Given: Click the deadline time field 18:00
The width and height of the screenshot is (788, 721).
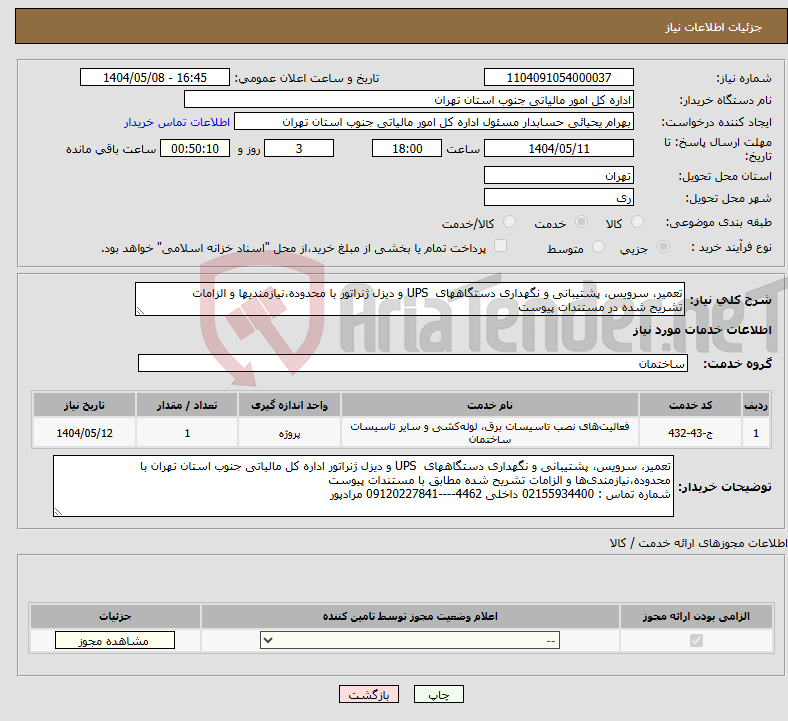Looking at the screenshot, I should point(407,149).
